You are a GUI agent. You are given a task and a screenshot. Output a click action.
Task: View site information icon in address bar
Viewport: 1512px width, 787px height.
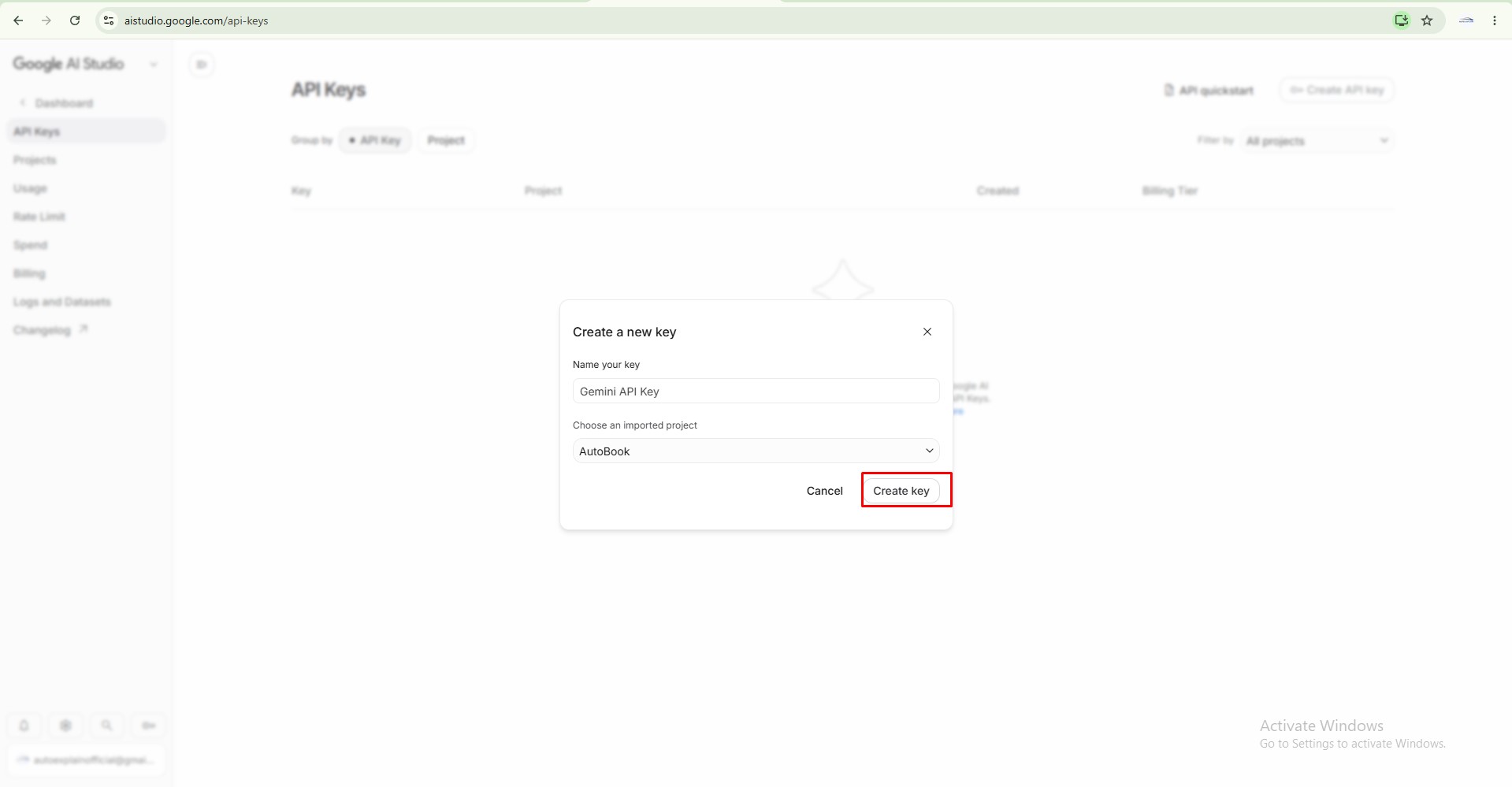point(109,20)
